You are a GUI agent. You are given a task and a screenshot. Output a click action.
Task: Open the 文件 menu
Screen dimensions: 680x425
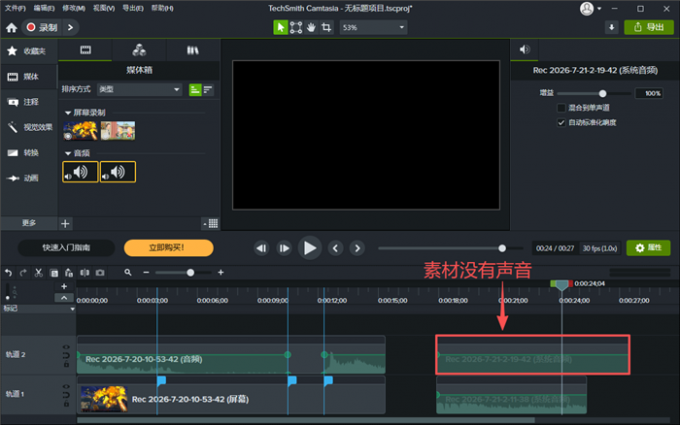click(x=15, y=8)
